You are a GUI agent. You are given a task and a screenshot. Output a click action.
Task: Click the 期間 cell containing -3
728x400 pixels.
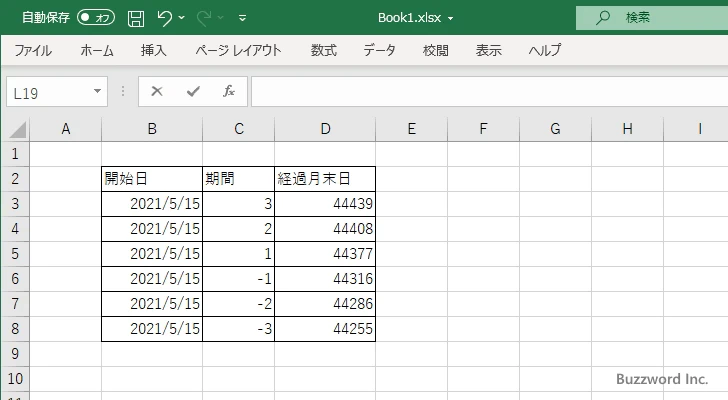[x=239, y=329]
